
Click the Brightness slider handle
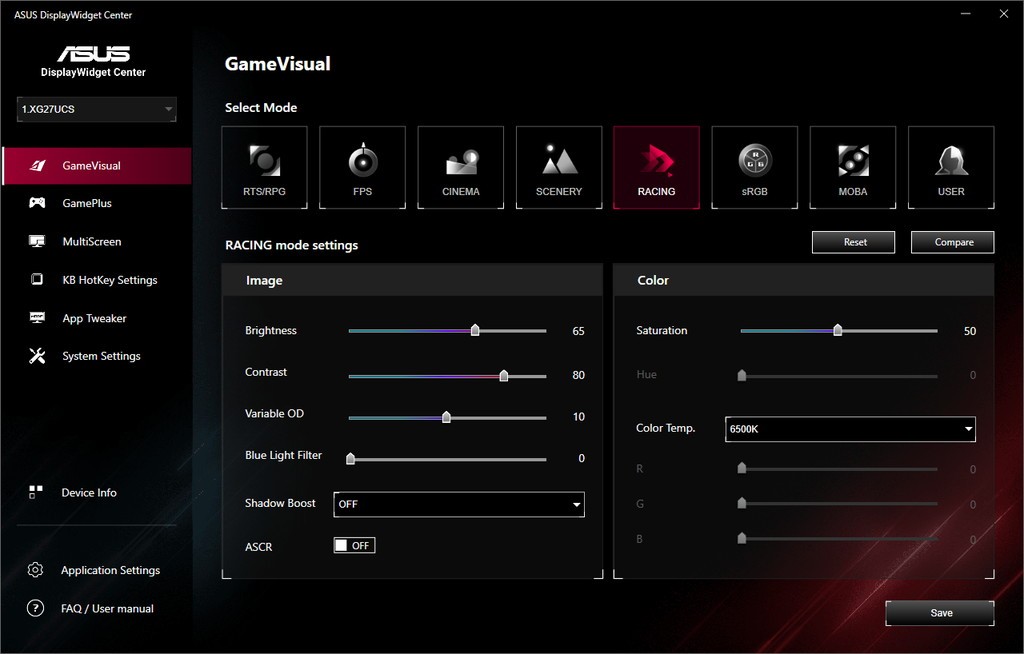pyautogui.click(x=475, y=330)
